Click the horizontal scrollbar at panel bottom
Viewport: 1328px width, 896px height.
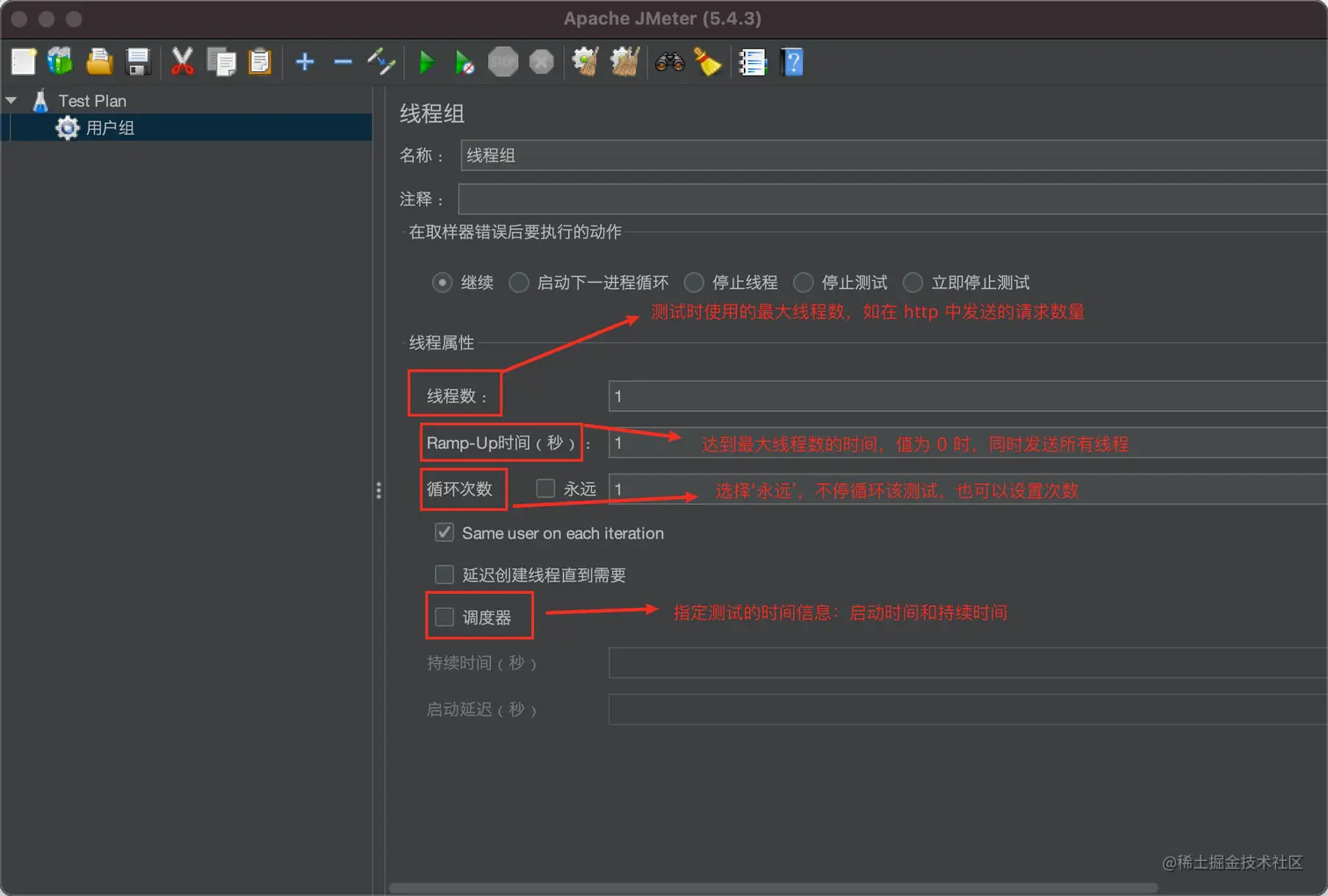click(x=773, y=888)
